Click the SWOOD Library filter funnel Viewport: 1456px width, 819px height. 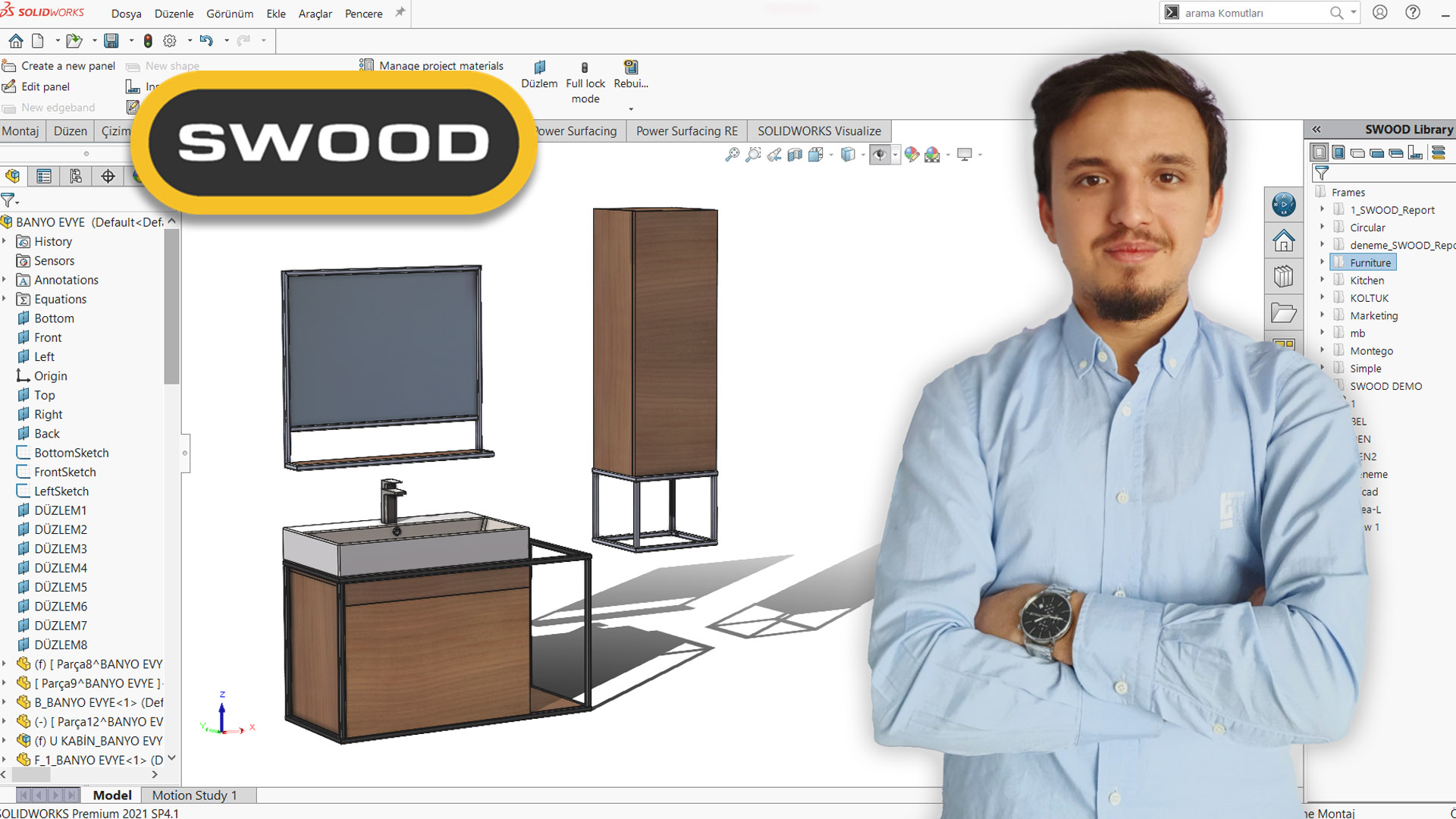coord(1322,173)
